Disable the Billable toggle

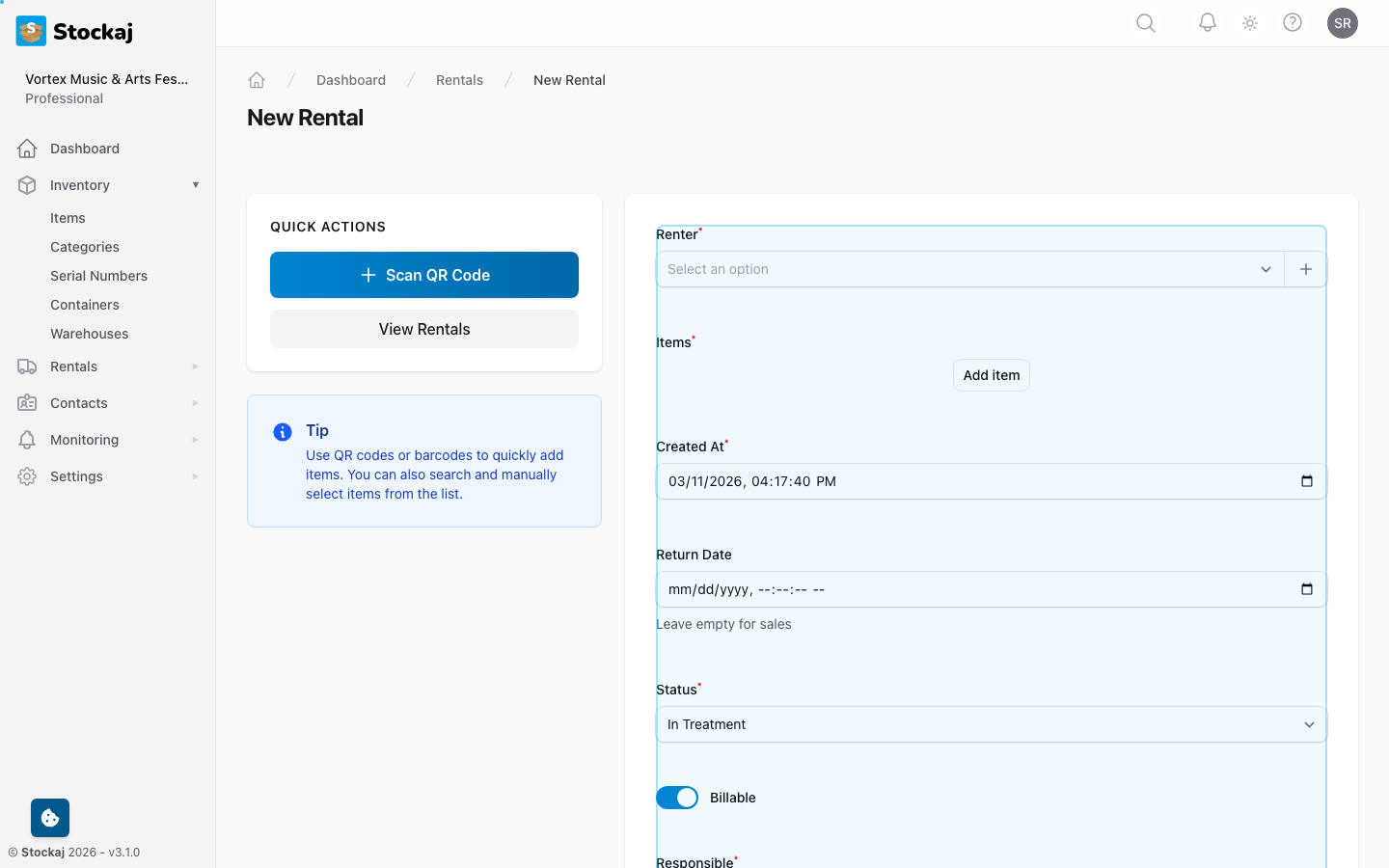(x=677, y=798)
